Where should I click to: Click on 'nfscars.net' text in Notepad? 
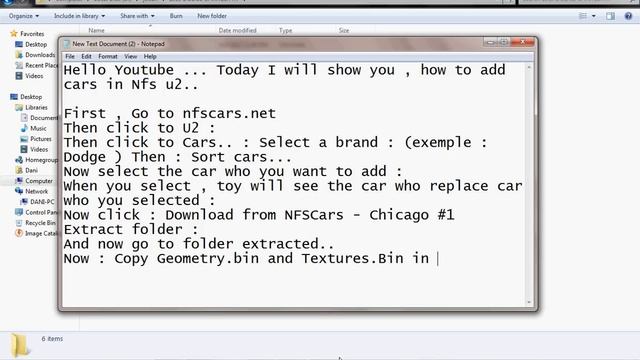coord(229,113)
